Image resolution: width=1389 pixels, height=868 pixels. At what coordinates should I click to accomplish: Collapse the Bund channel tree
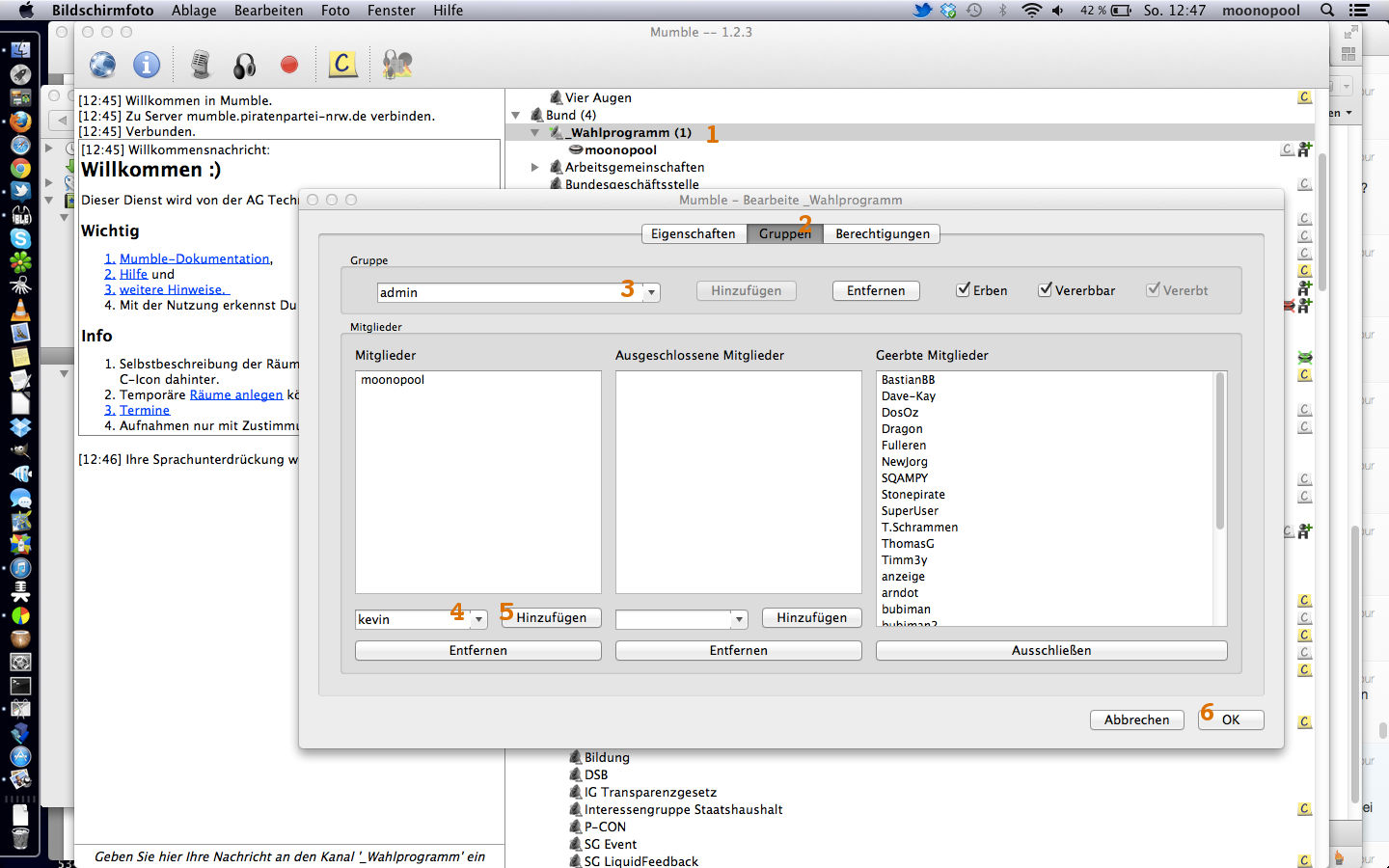coord(516,115)
